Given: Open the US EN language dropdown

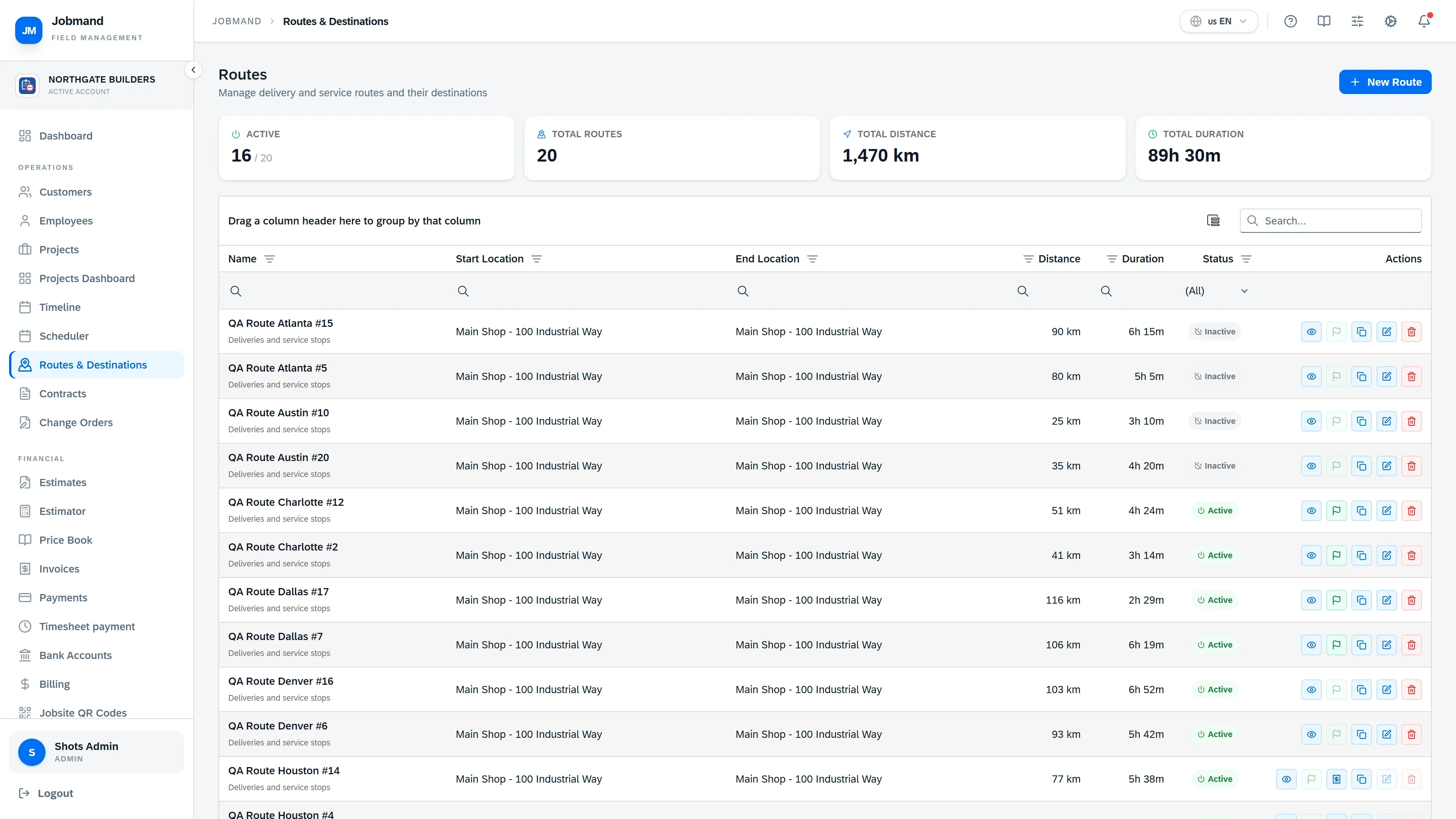Looking at the screenshot, I should click(x=1219, y=22).
